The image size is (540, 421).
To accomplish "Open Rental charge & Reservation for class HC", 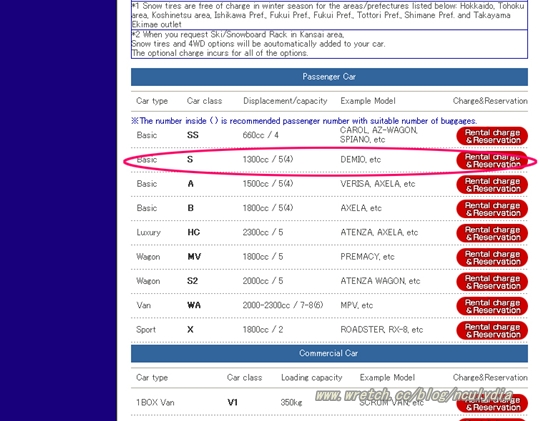I will point(492,233).
